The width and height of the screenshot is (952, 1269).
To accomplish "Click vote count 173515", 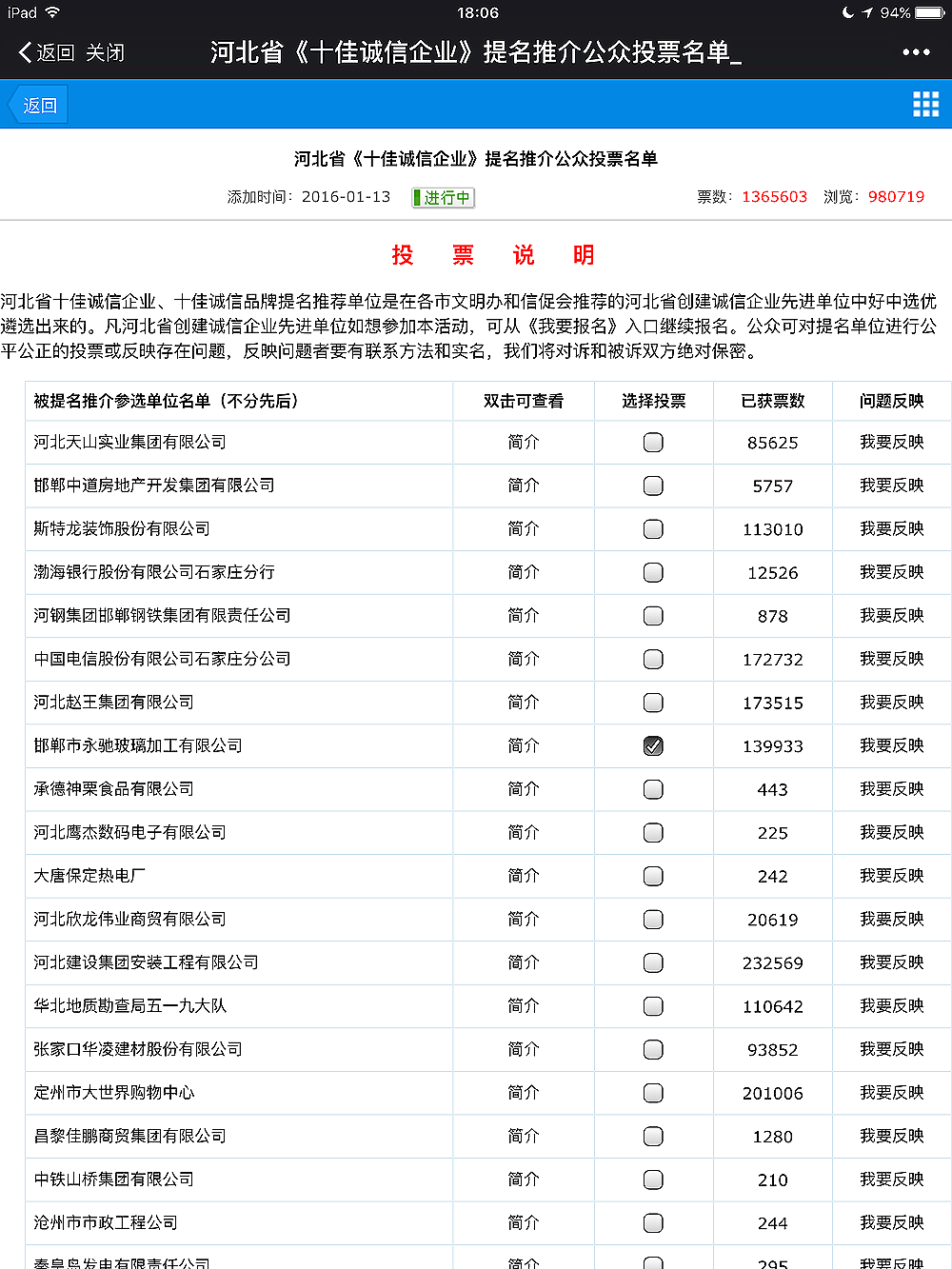I will [773, 704].
